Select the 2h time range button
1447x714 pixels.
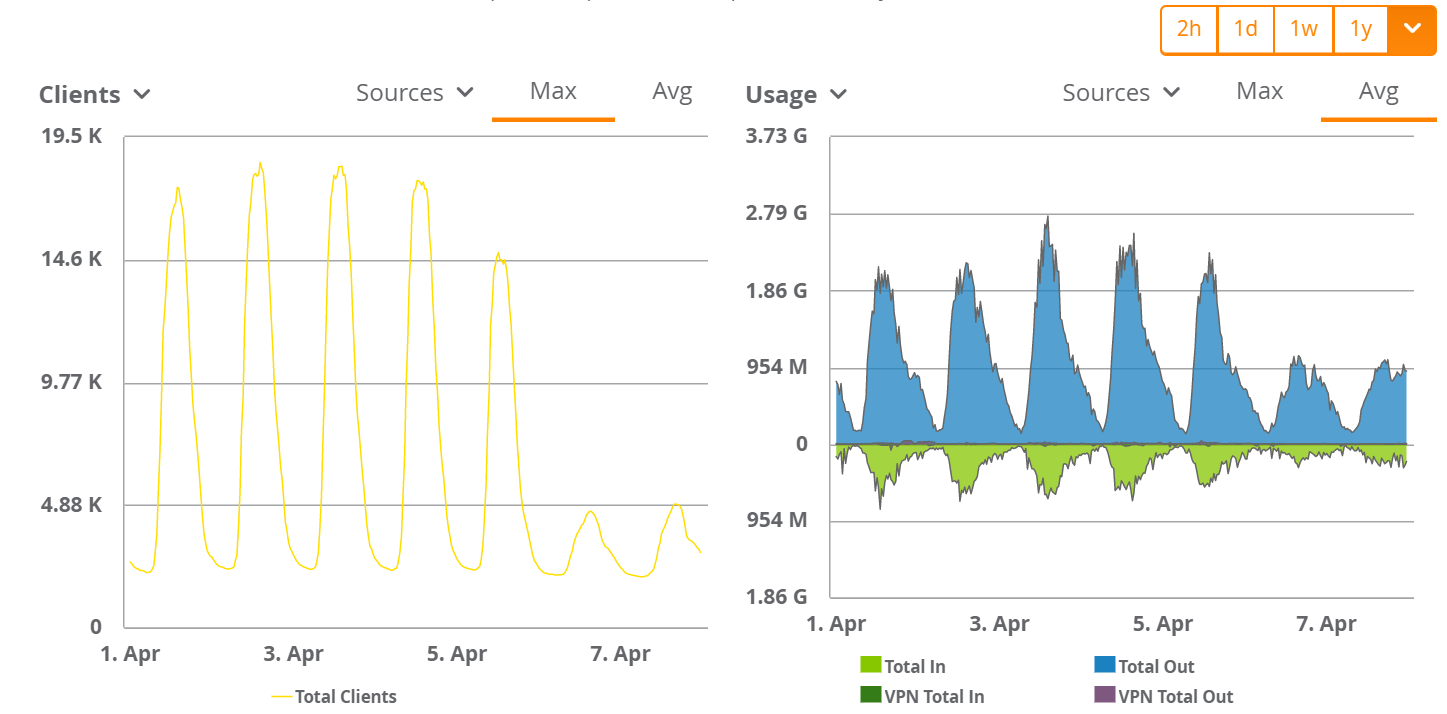pyautogui.click(x=1189, y=29)
